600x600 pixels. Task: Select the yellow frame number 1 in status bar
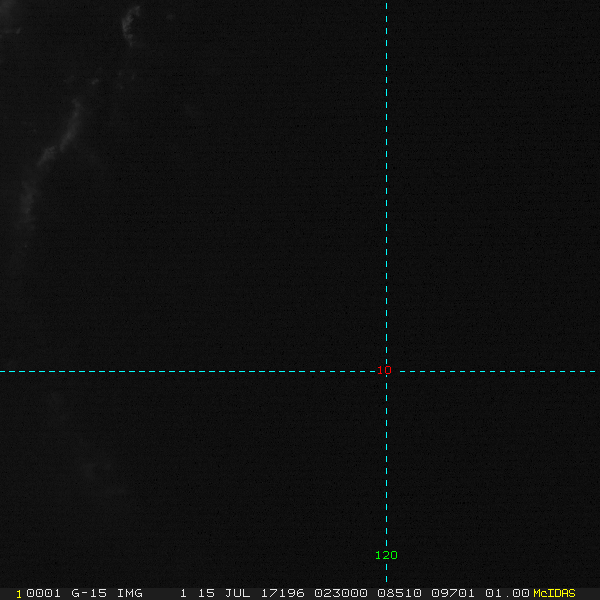(x=19, y=594)
